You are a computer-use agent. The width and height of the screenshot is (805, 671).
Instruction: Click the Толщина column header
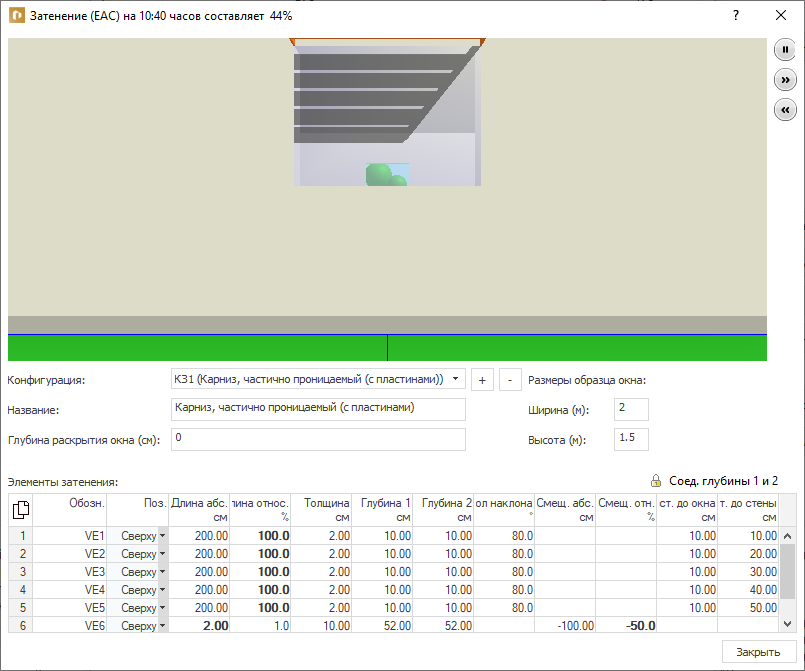[x=321, y=510]
